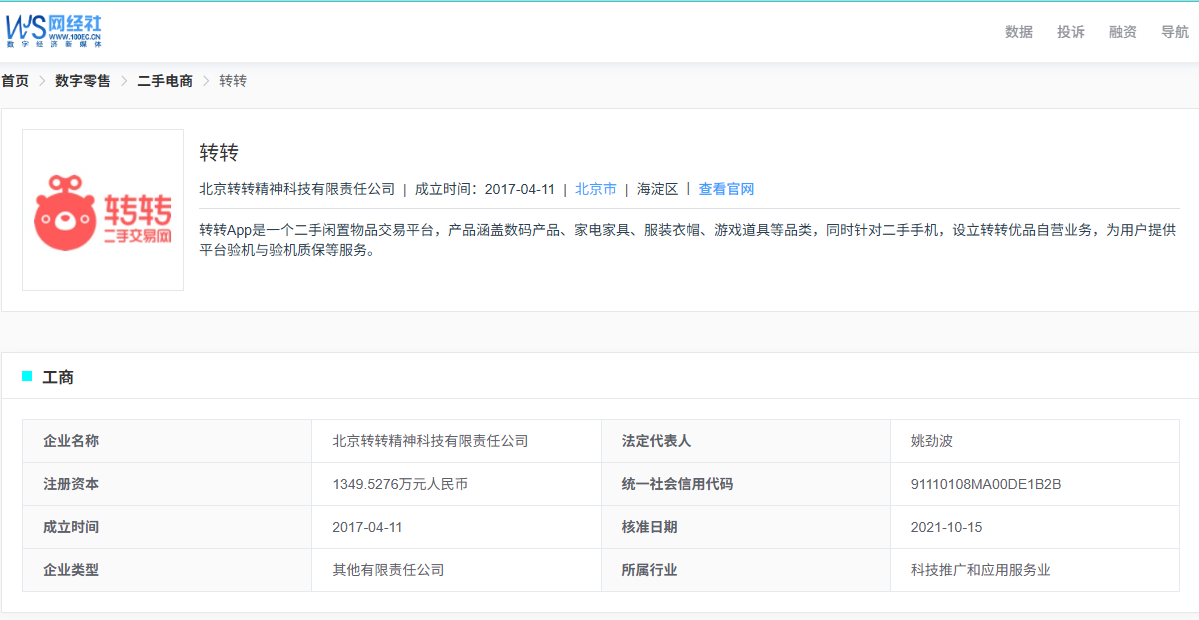Click 1349.5276万元人民币 value cell
The height and width of the screenshot is (620, 1199).
[x=457, y=484]
